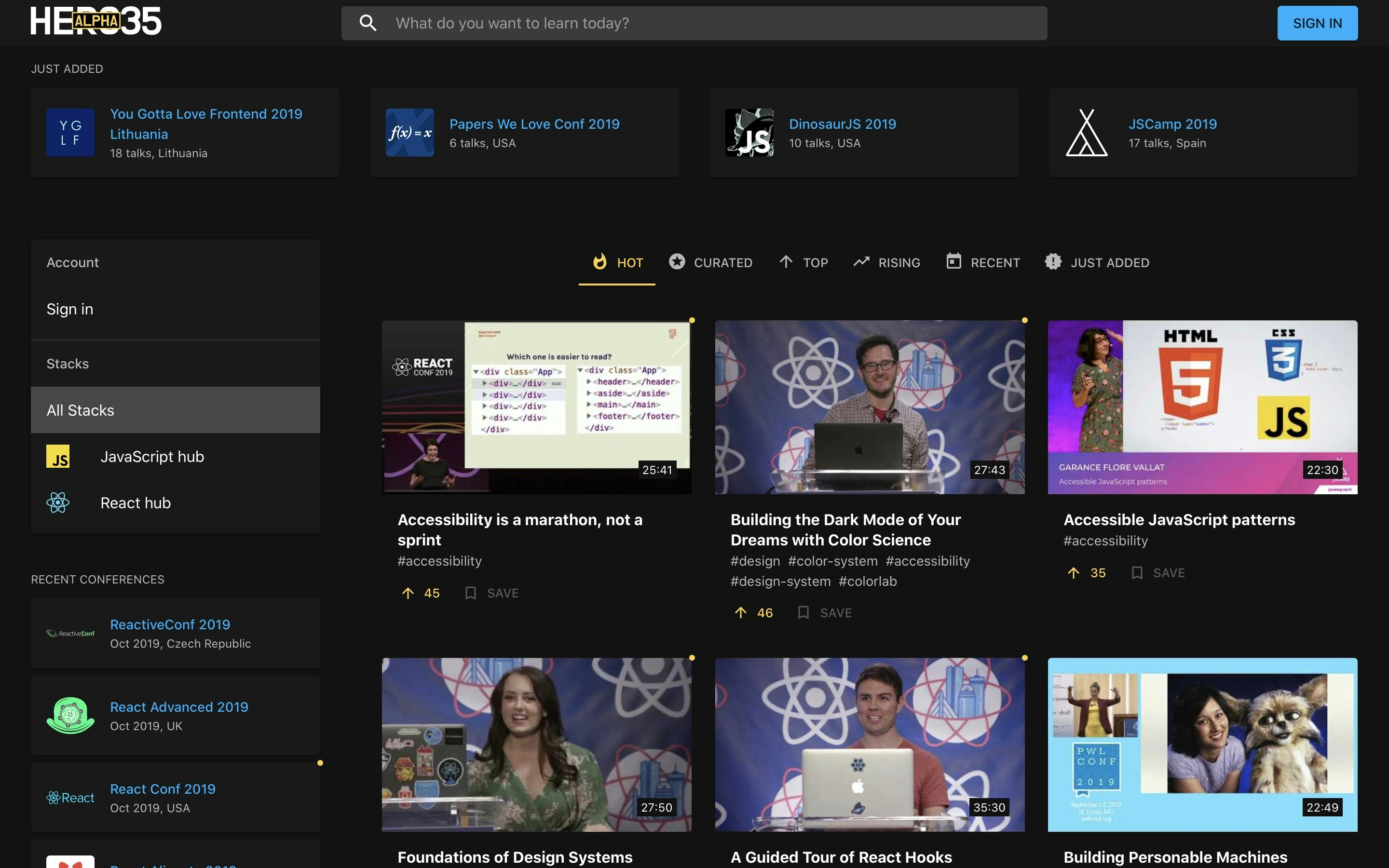
Task: Click the search magnifier icon
Action: [368, 23]
